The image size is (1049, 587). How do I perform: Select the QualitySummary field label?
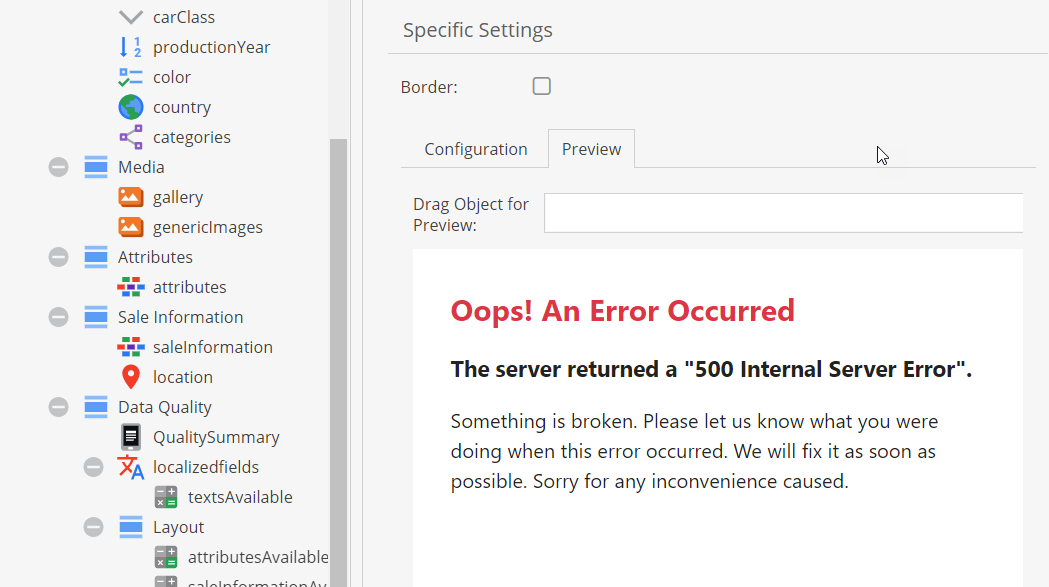pos(216,438)
